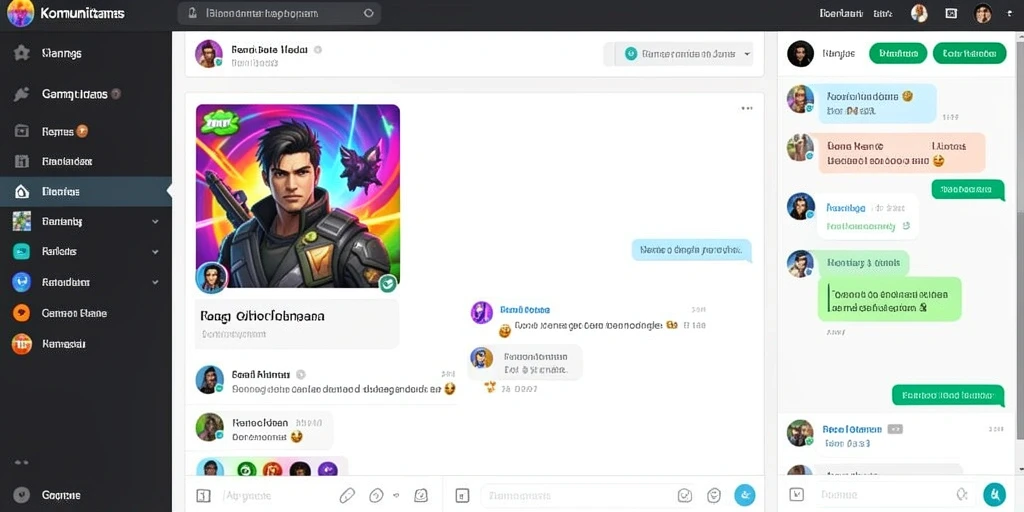
Task: Click the square icon starting the middle composer
Action: coord(462,496)
